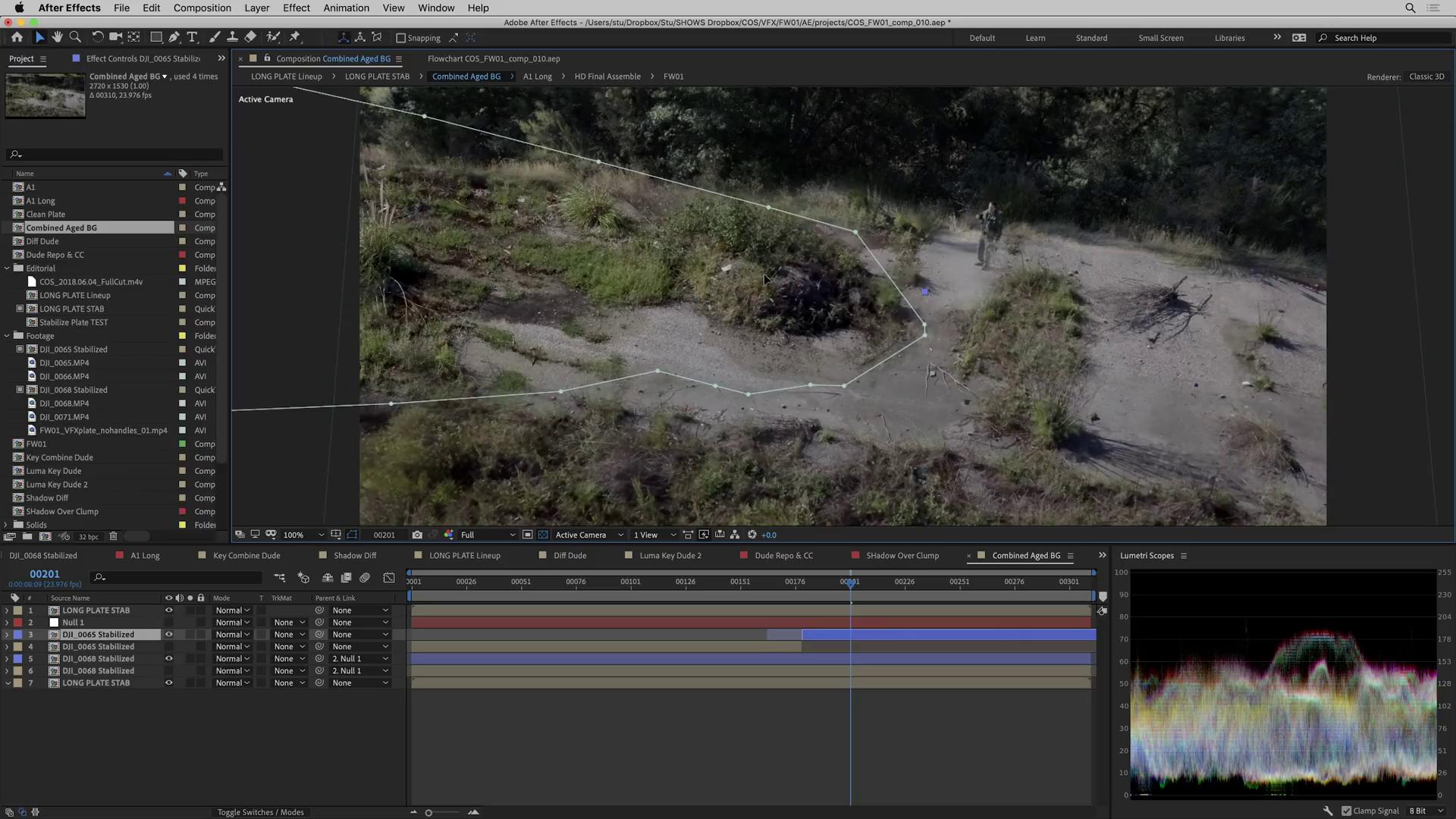This screenshot has width=1456, height=819.
Task: Select the Pan Behind anchor point tool
Action: [134, 37]
